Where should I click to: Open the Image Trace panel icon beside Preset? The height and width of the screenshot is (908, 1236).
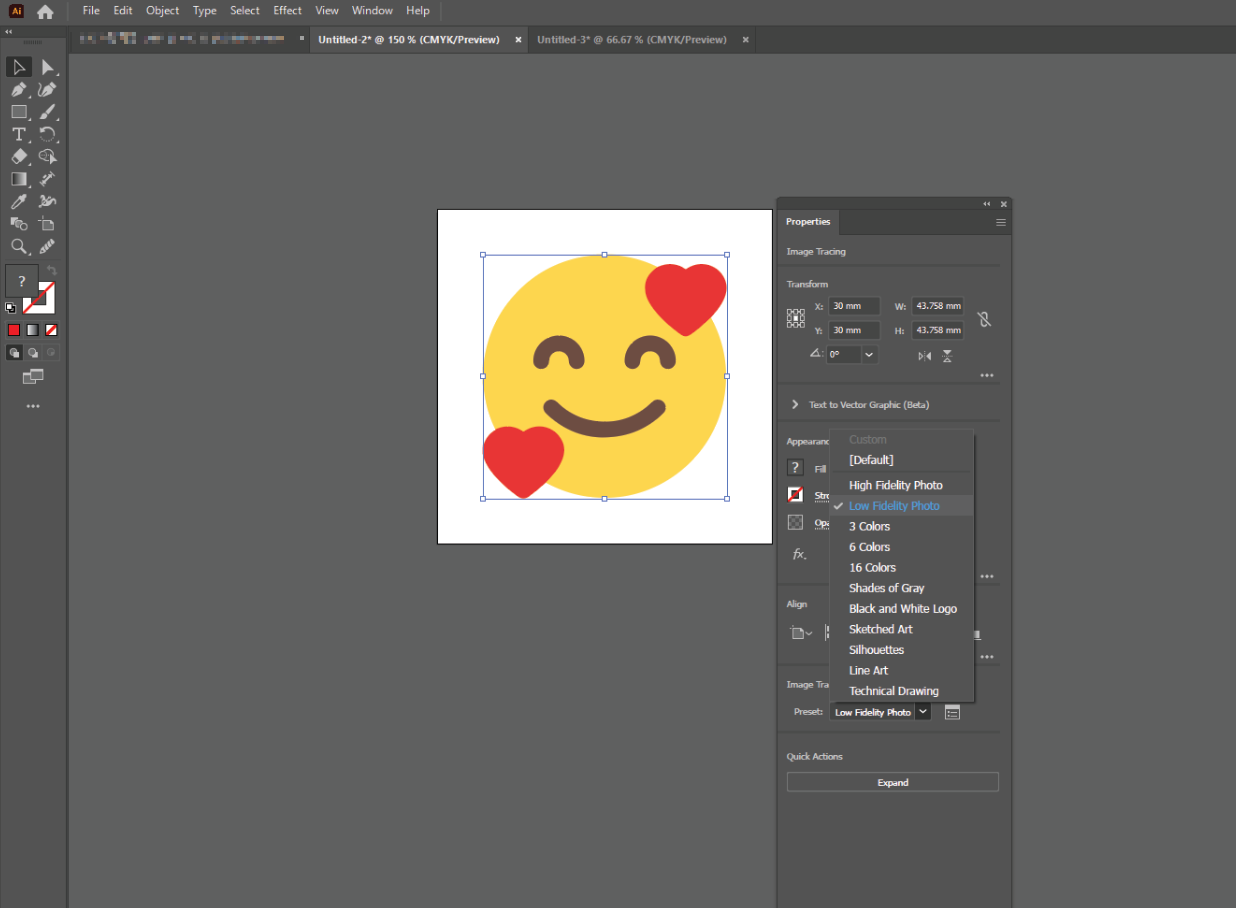click(952, 712)
